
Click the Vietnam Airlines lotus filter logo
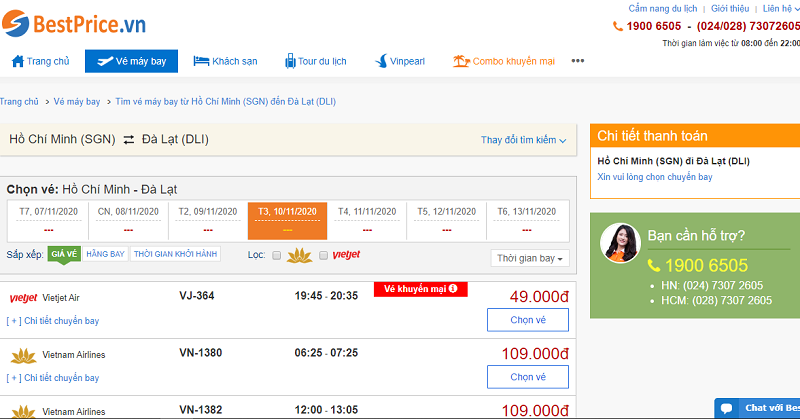pyautogui.click(x=299, y=255)
